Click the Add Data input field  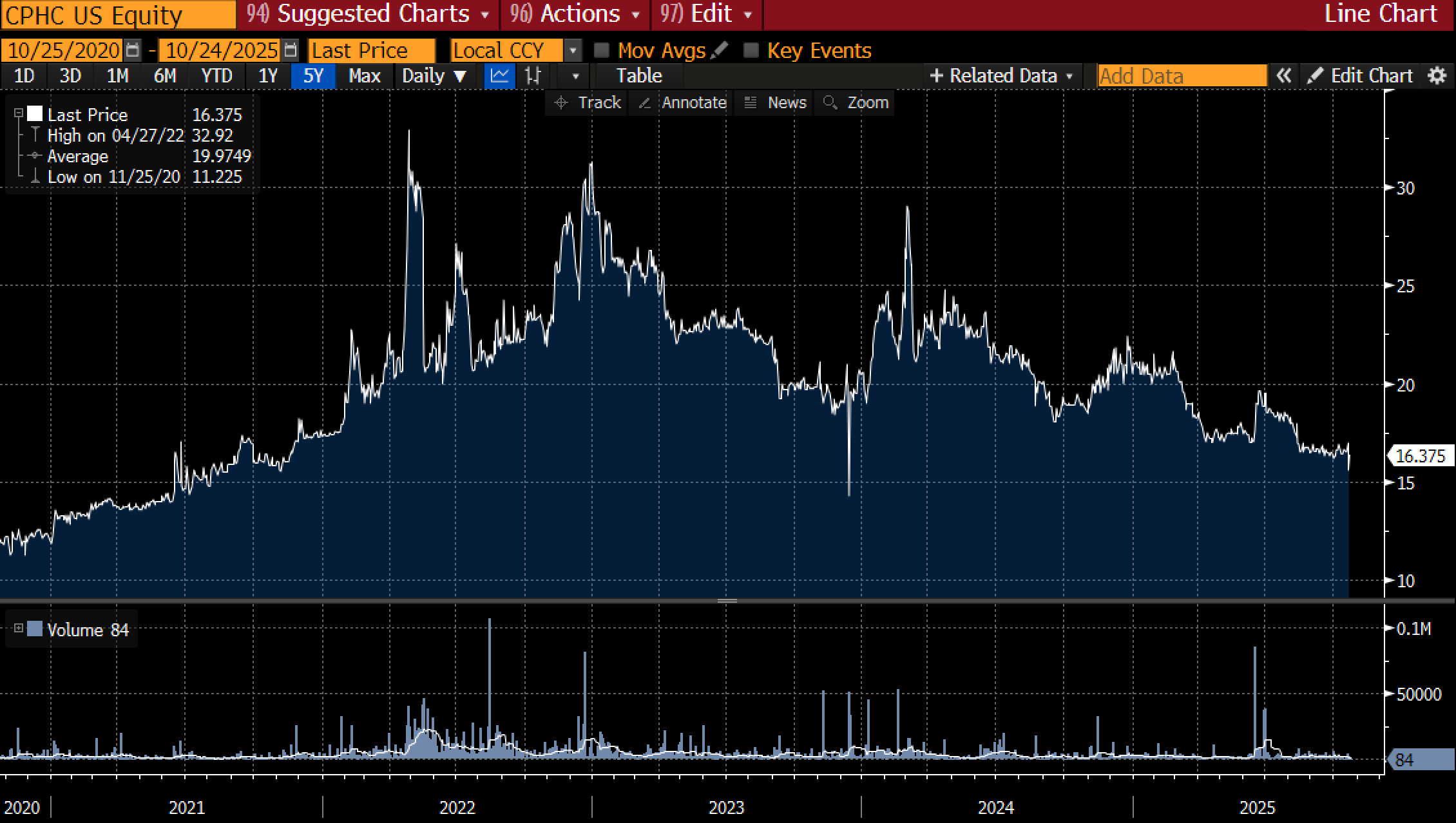point(1182,76)
